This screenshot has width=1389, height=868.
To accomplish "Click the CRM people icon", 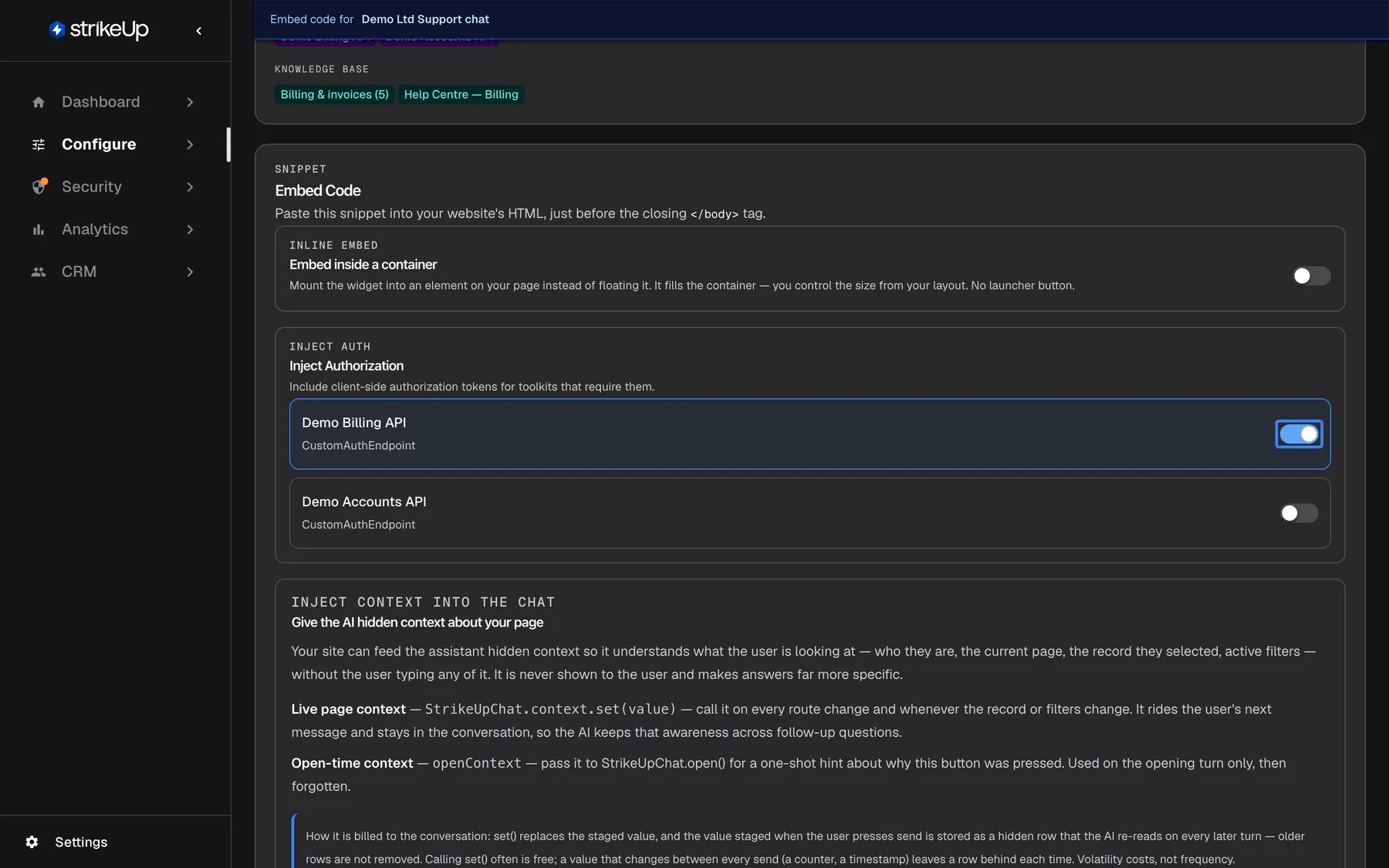I will (39, 272).
